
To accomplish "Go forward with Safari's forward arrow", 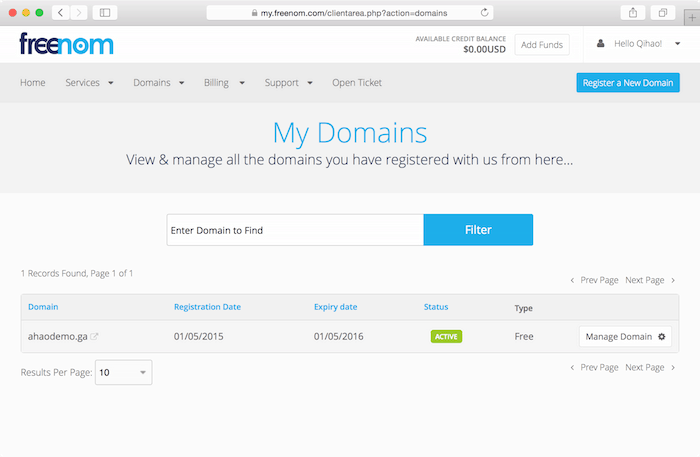I will click(79, 12).
